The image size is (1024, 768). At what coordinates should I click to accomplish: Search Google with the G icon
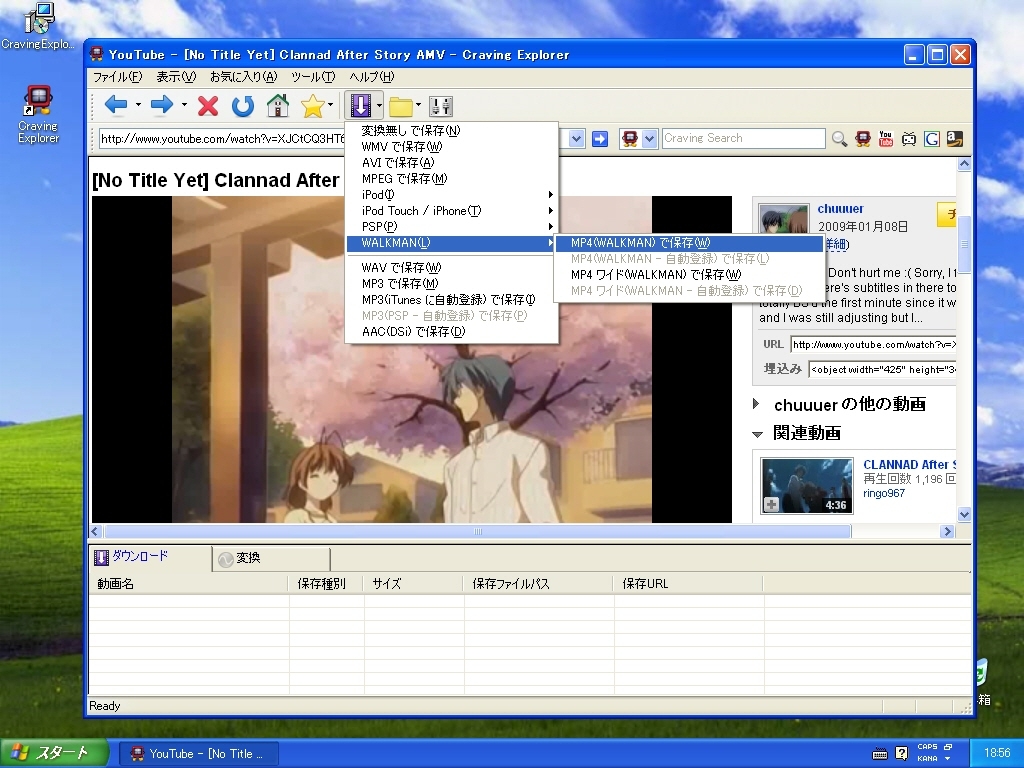[932, 138]
